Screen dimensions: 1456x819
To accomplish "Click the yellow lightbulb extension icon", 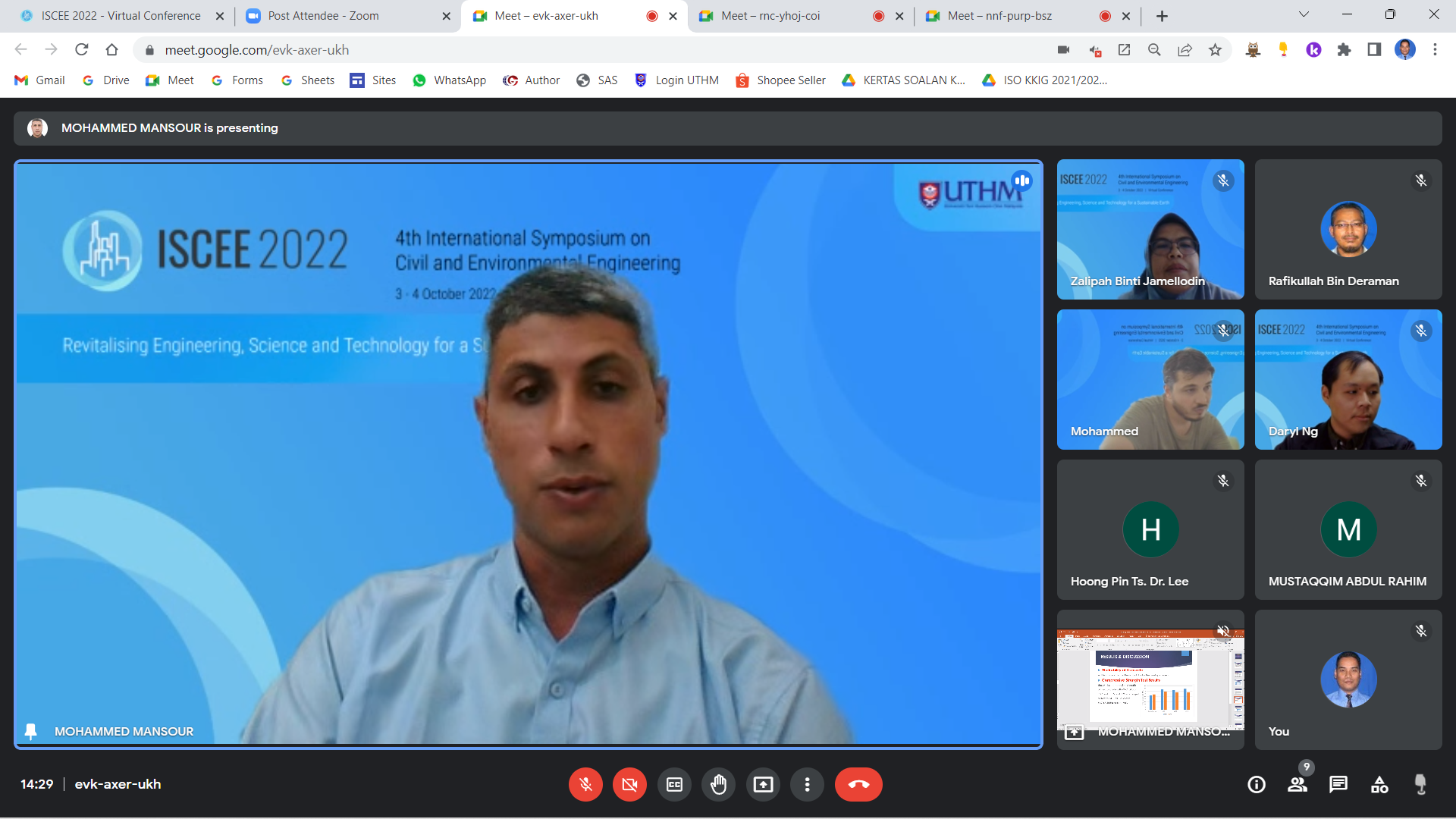I will (1283, 49).
